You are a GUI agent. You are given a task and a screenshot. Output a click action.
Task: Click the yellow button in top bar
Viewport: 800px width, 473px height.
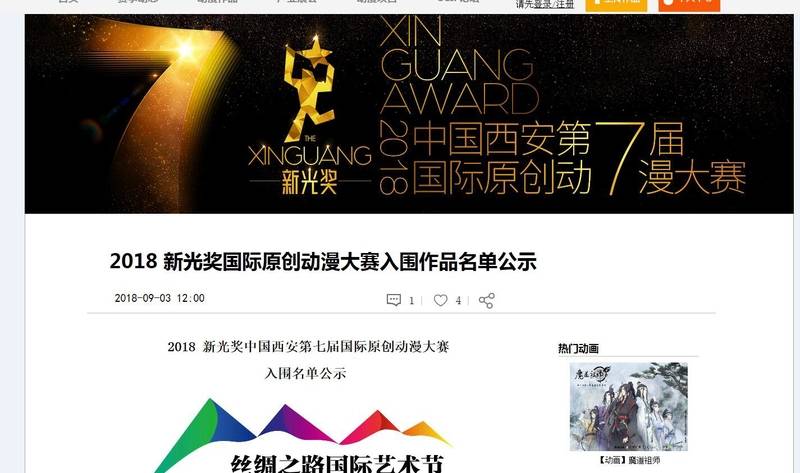[616, 4]
